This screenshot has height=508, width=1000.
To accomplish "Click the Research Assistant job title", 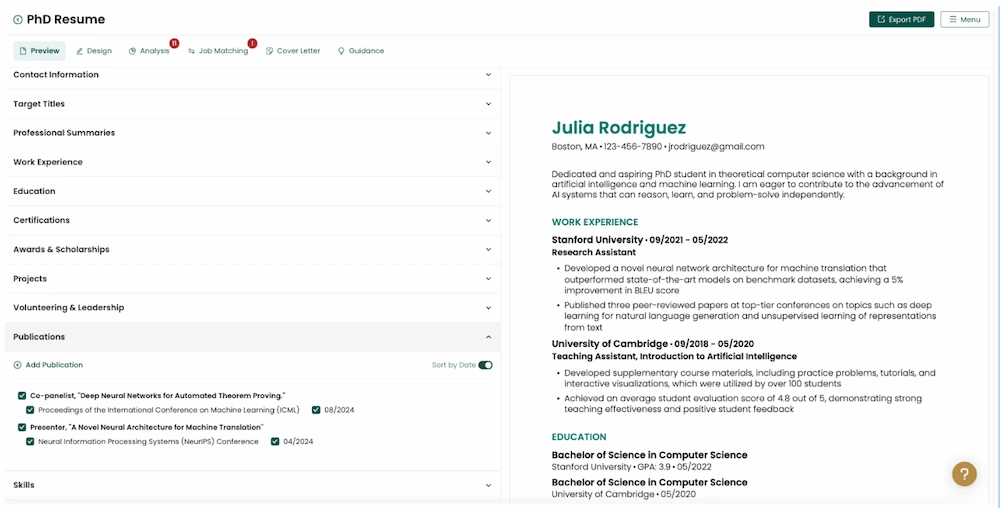I will pos(593,252).
